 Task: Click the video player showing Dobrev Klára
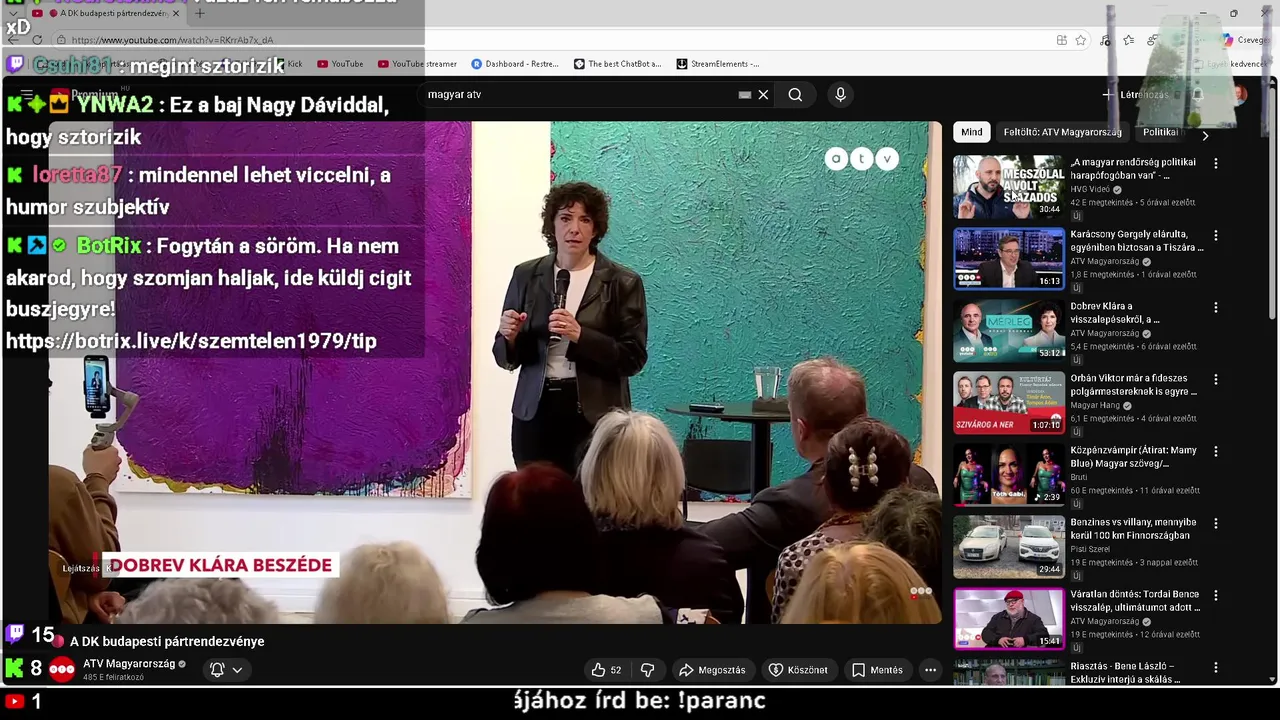pyautogui.click(x=495, y=372)
